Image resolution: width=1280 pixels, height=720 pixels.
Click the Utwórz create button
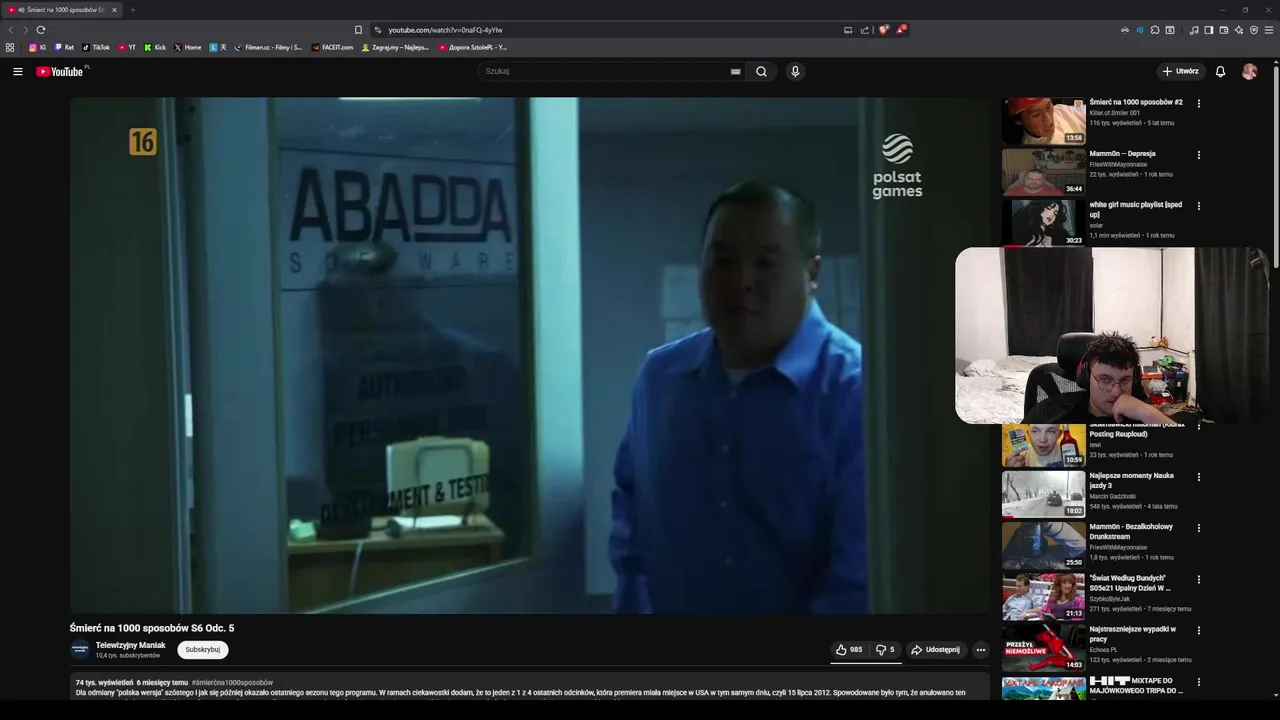tap(1180, 71)
